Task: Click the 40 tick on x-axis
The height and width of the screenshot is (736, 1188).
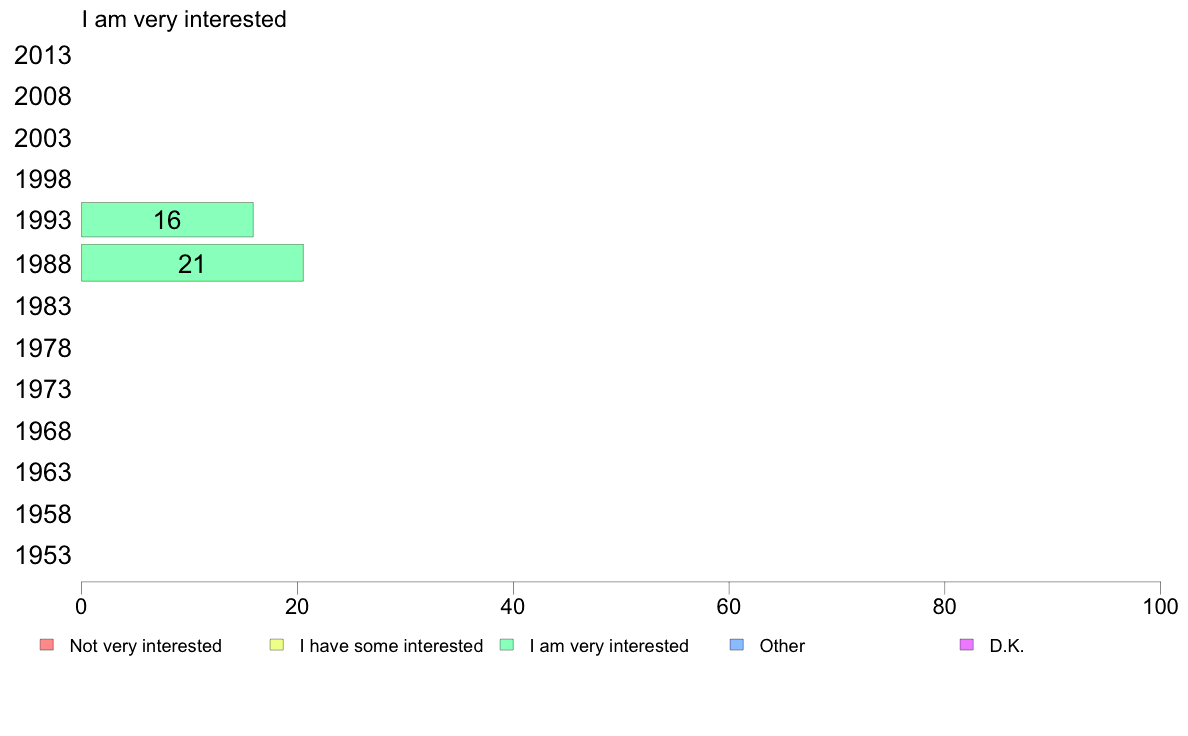Action: click(x=513, y=606)
